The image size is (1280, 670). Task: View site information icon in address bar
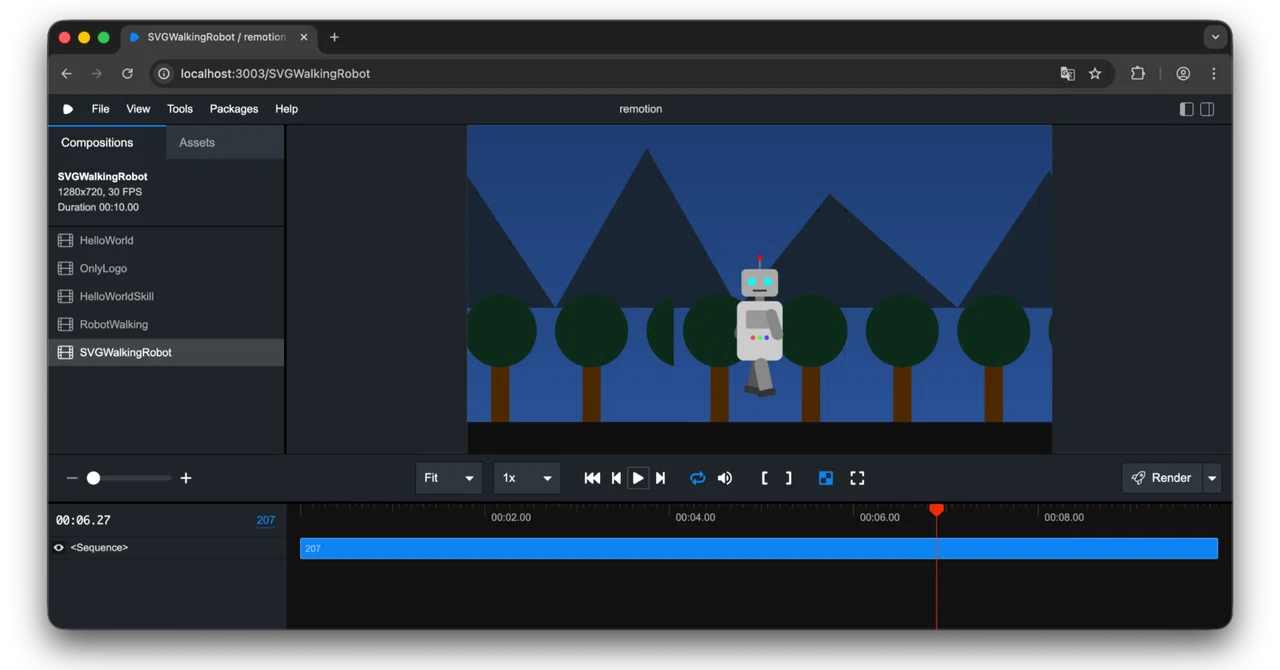[164, 73]
